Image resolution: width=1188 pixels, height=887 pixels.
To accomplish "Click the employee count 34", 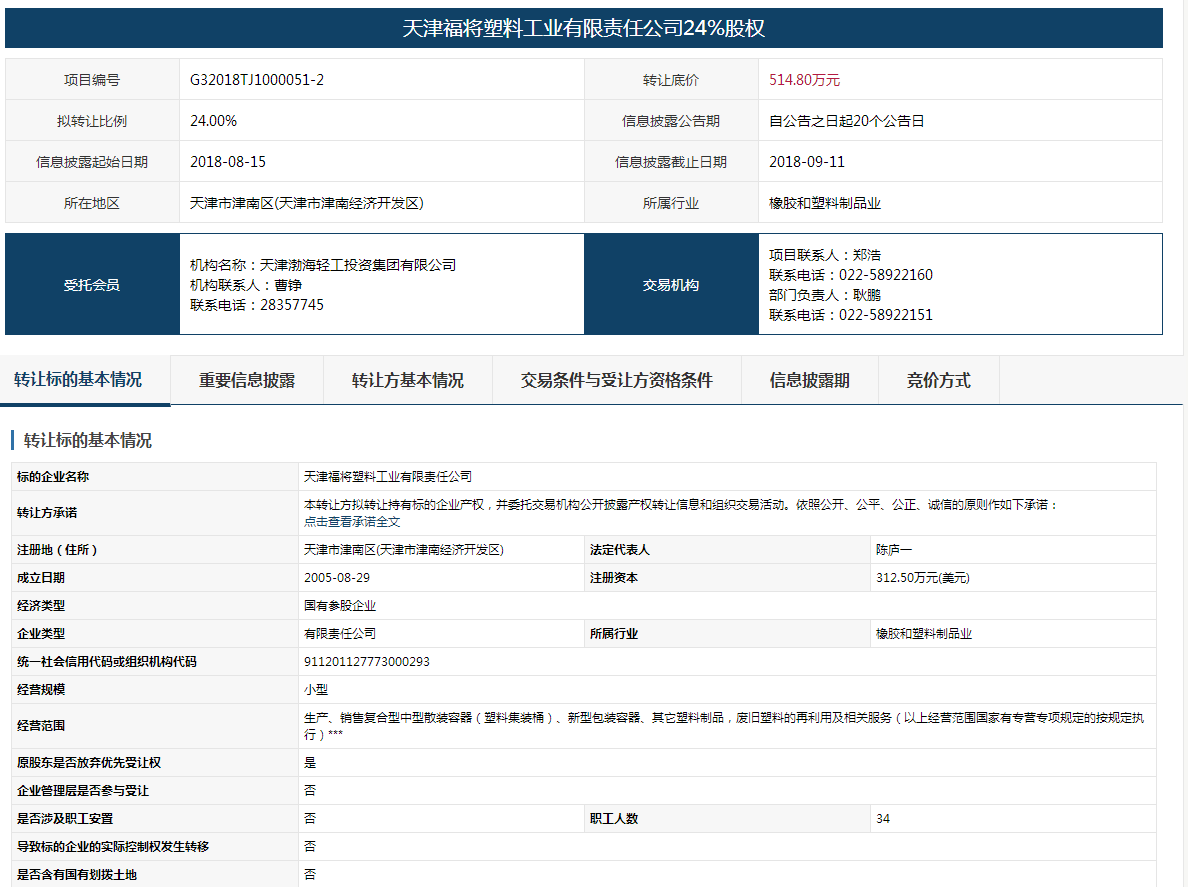I will click(883, 819).
